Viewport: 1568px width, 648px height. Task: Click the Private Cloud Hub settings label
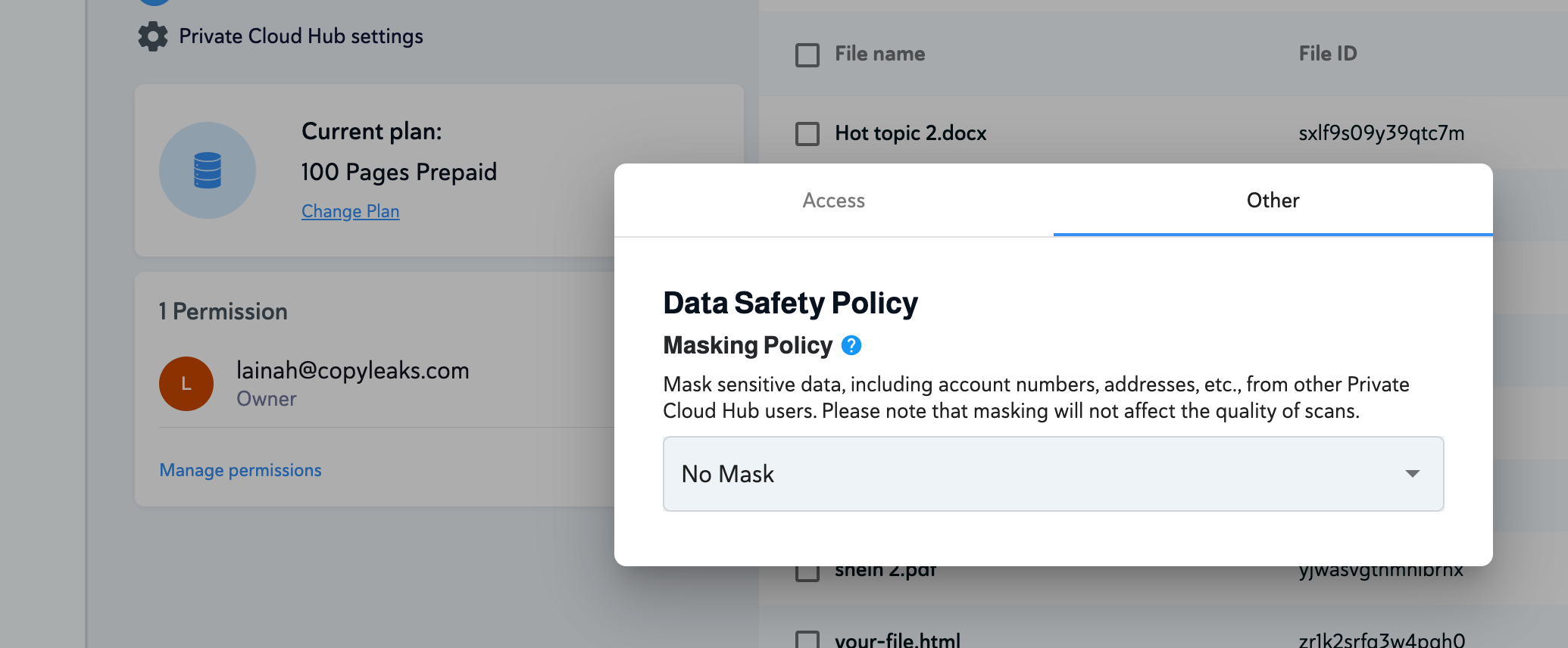[x=301, y=36]
